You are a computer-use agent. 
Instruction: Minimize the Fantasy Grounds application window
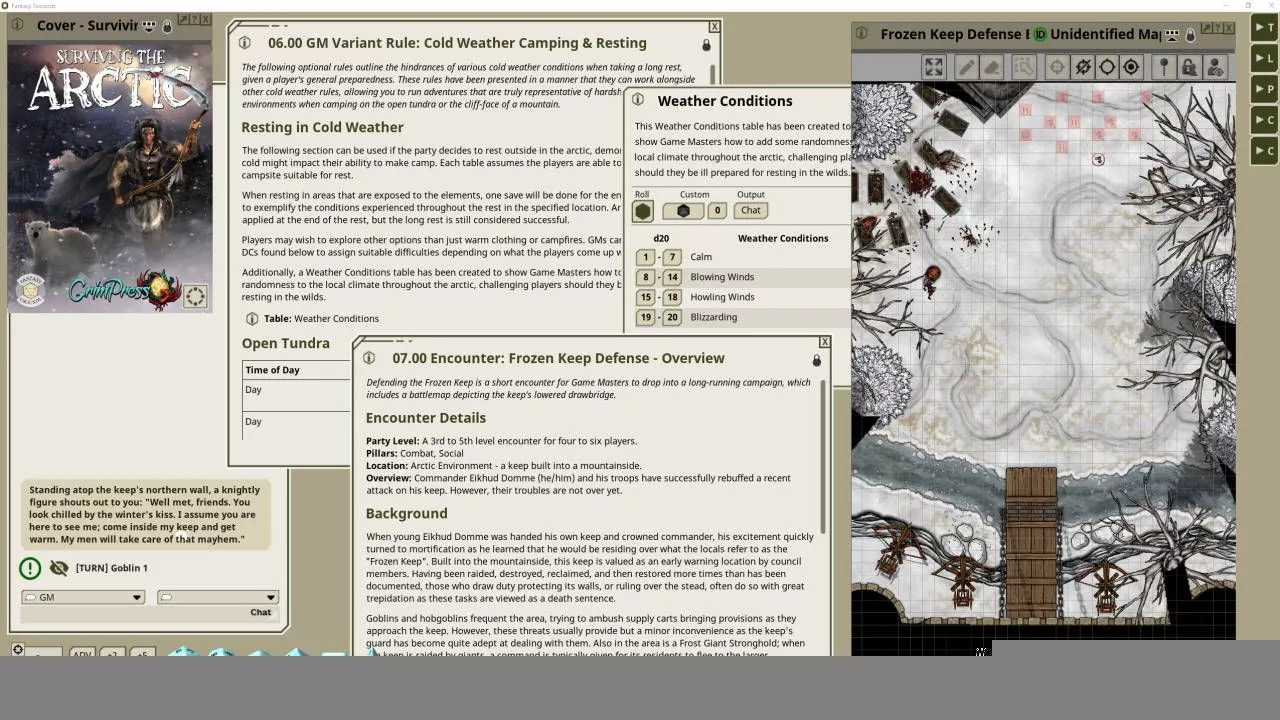1227,5
